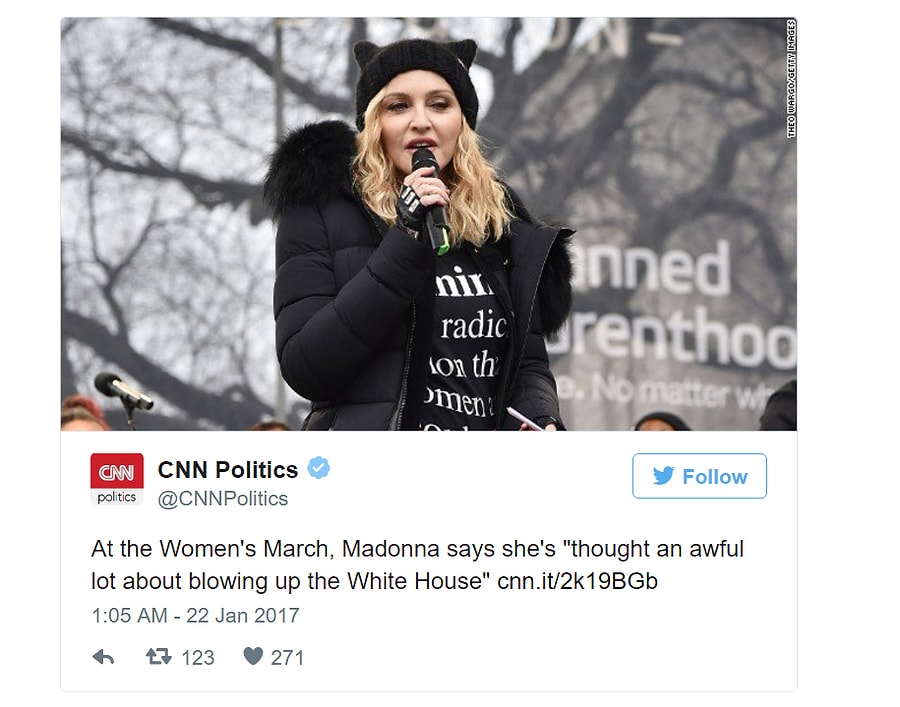Click the "politics" label under the CNN logo
Screen dimensions: 900x707
[117, 497]
